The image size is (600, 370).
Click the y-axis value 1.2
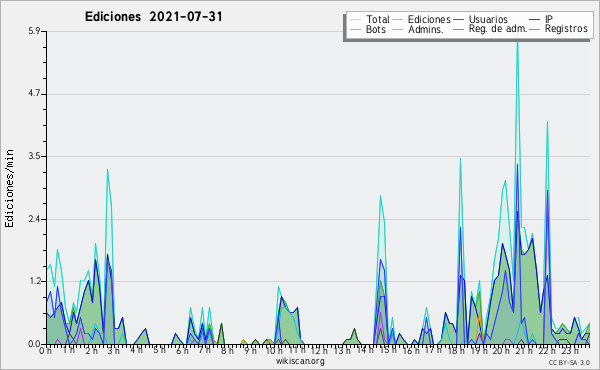[34, 281]
